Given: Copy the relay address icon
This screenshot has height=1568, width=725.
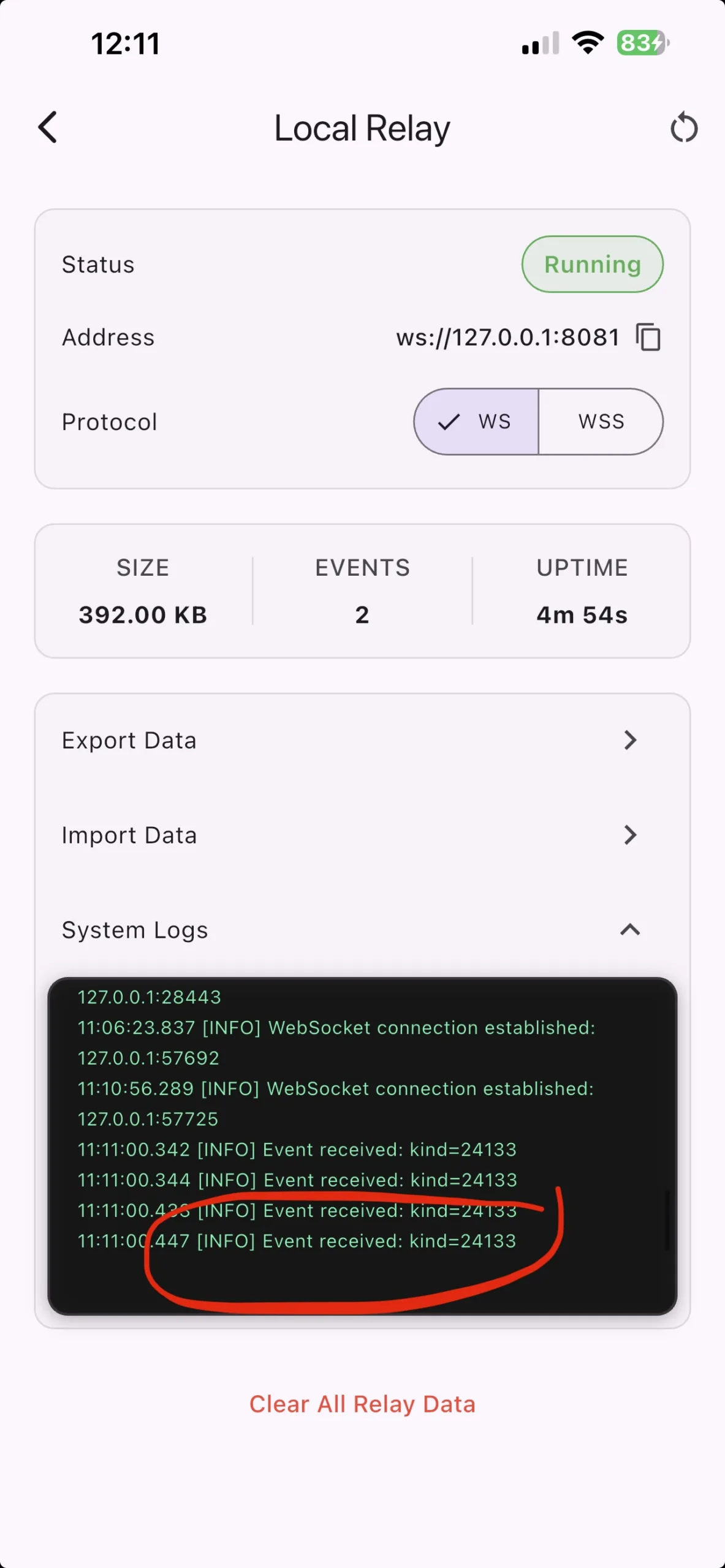Looking at the screenshot, I should (x=648, y=337).
